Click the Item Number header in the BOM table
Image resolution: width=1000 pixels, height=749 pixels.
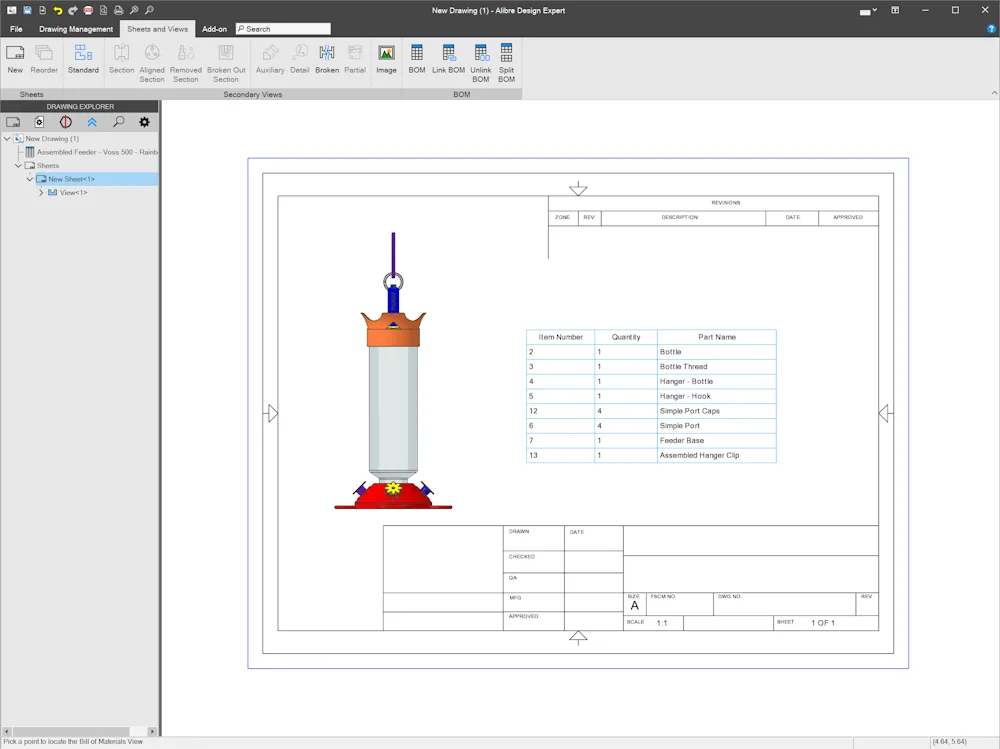(x=561, y=337)
